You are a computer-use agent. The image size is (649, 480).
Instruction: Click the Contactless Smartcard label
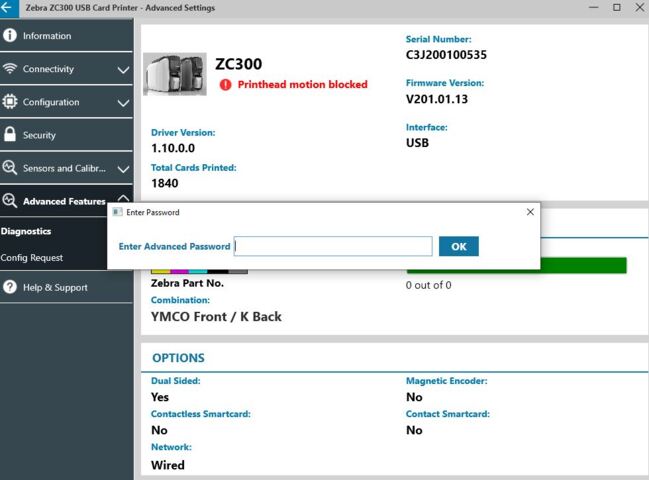tap(201, 414)
